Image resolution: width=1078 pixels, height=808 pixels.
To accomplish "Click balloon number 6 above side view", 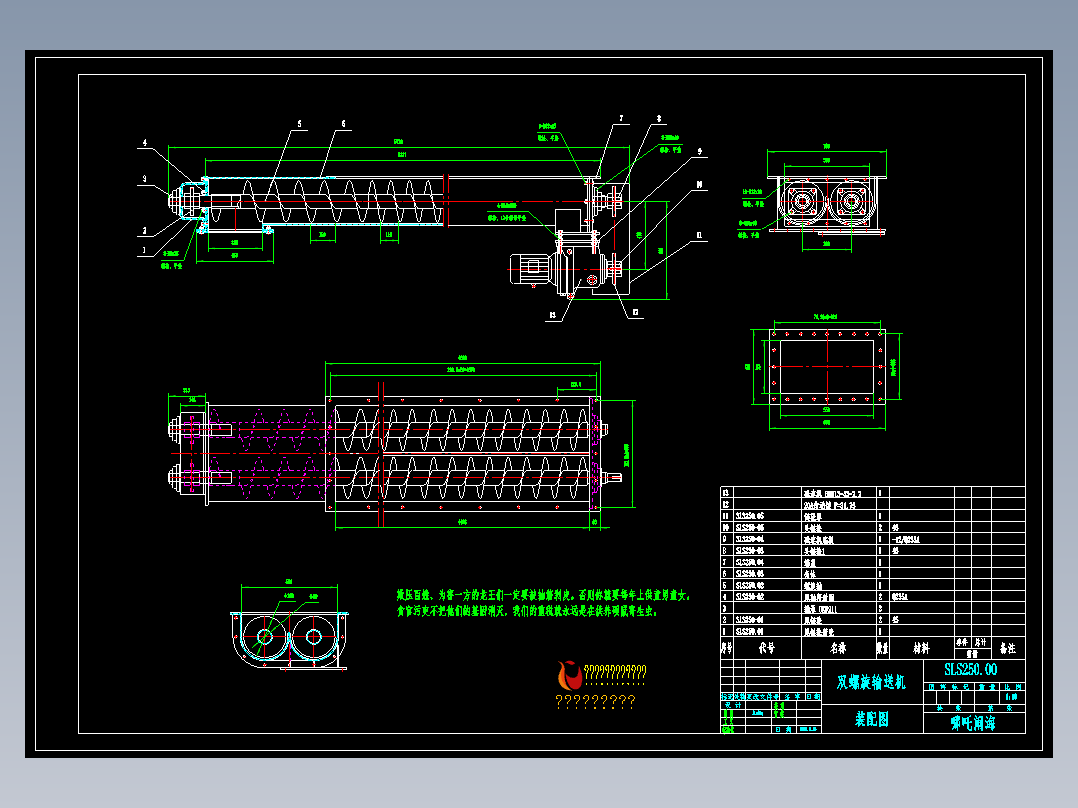I will (344, 124).
